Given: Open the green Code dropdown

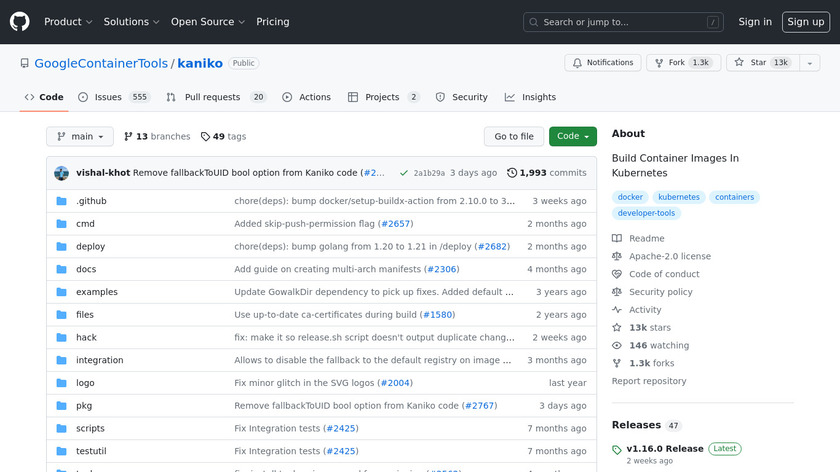Looking at the screenshot, I should point(572,137).
